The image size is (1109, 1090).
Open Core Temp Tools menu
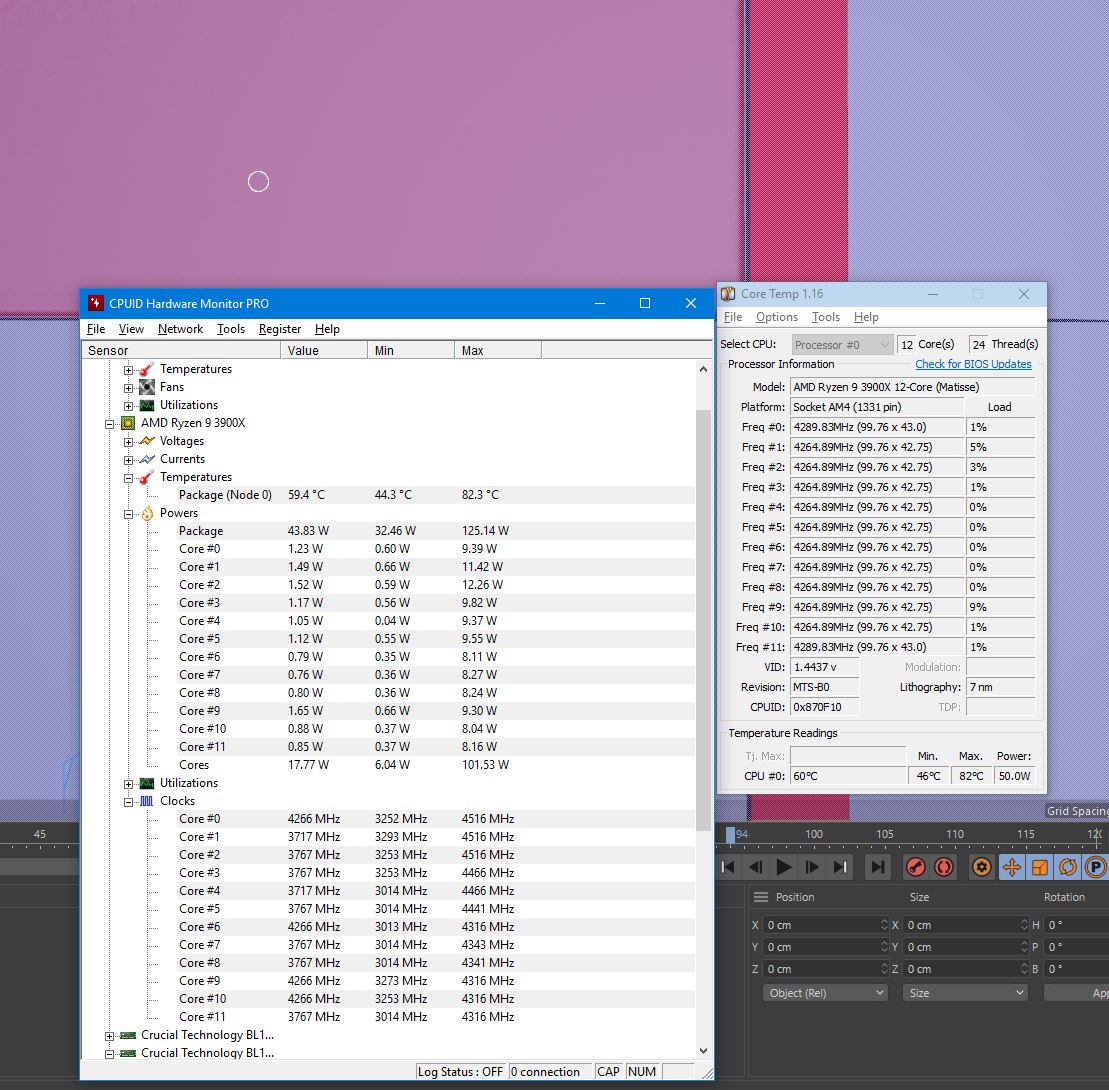pyautogui.click(x=825, y=317)
